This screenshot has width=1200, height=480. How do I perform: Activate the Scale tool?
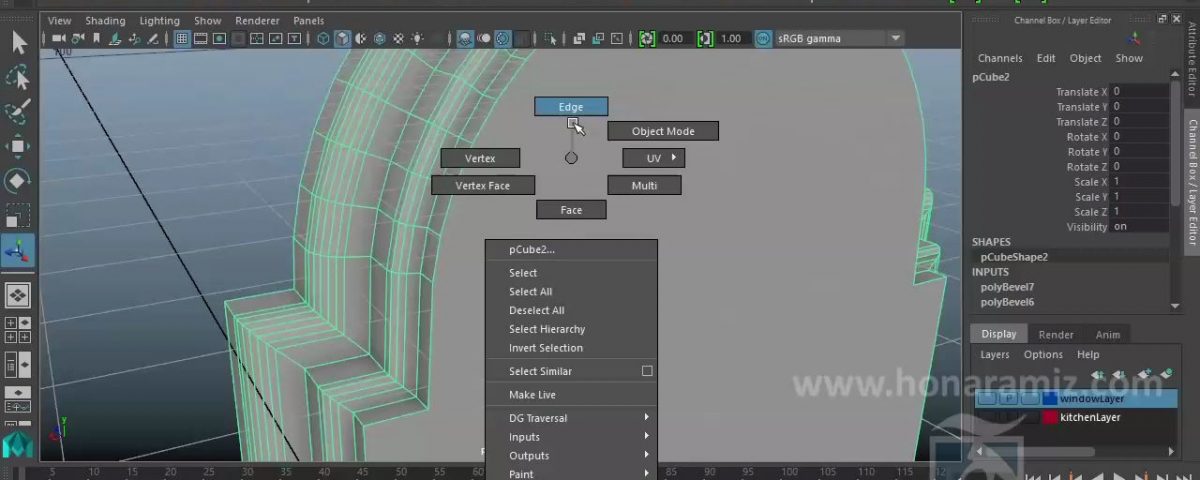[18, 215]
